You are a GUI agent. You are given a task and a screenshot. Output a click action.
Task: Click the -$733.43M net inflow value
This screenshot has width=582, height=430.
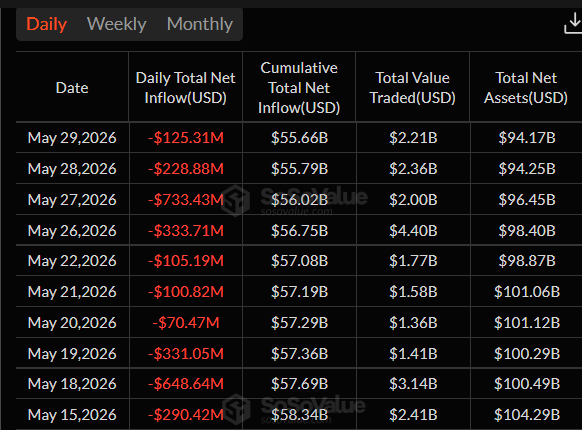186,200
